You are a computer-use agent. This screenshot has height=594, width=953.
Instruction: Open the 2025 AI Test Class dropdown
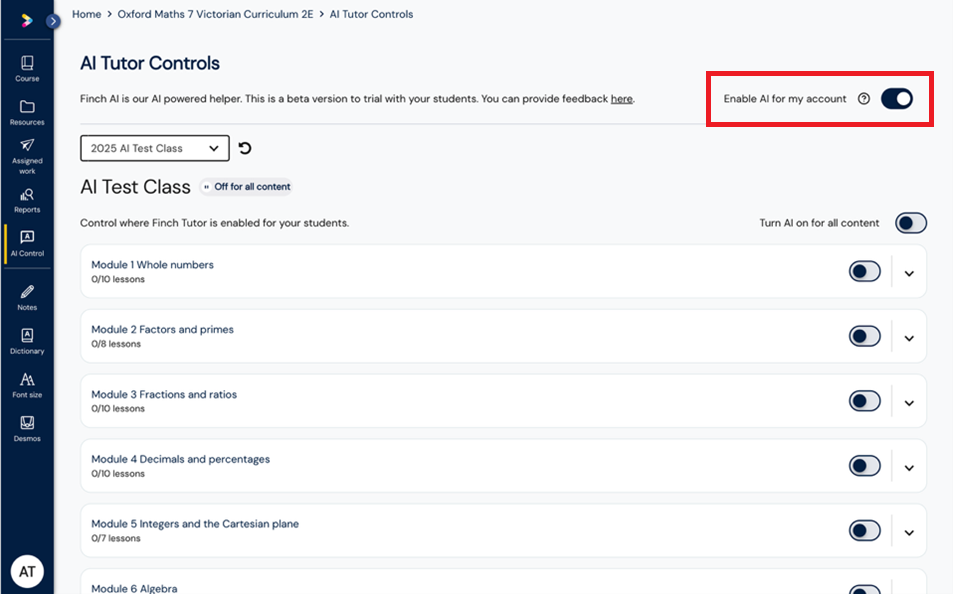click(155, 148)
